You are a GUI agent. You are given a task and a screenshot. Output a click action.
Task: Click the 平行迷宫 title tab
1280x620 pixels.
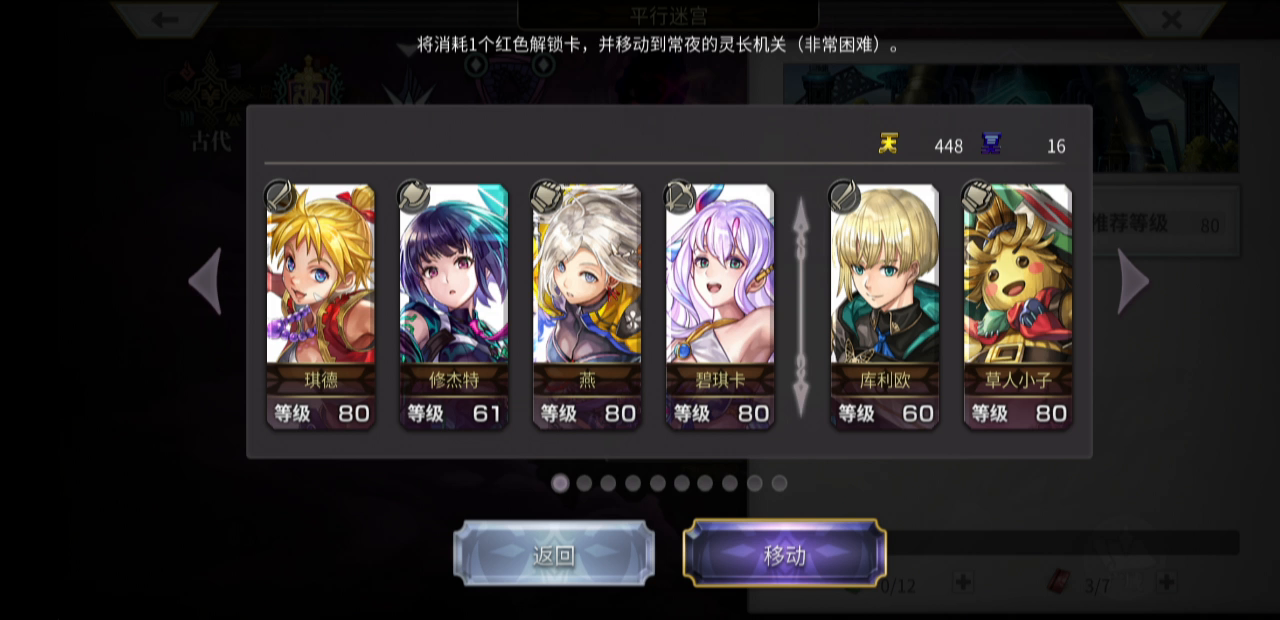(x=668, y=15)
